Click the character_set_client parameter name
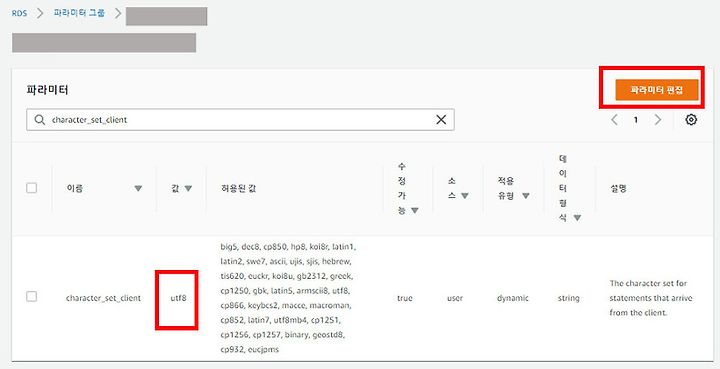 [103, 298]
